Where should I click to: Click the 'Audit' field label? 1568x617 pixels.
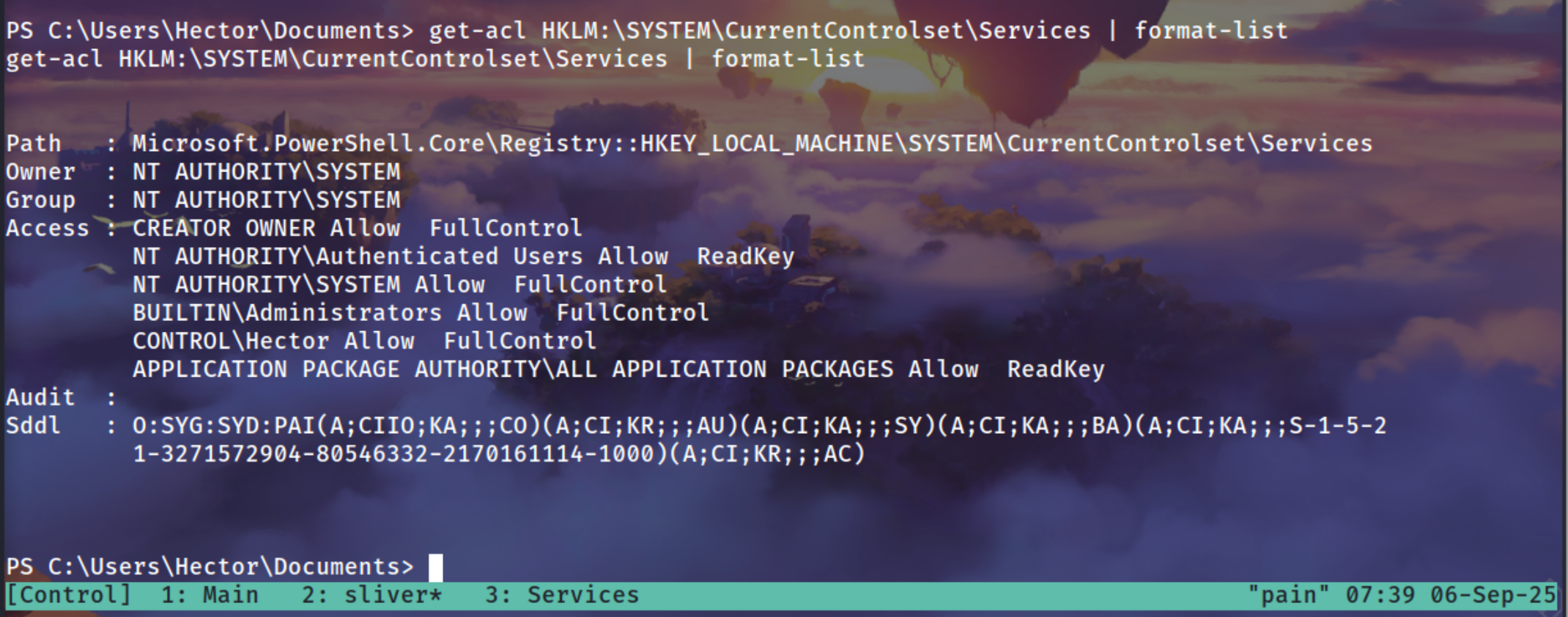tap(40, 397)
